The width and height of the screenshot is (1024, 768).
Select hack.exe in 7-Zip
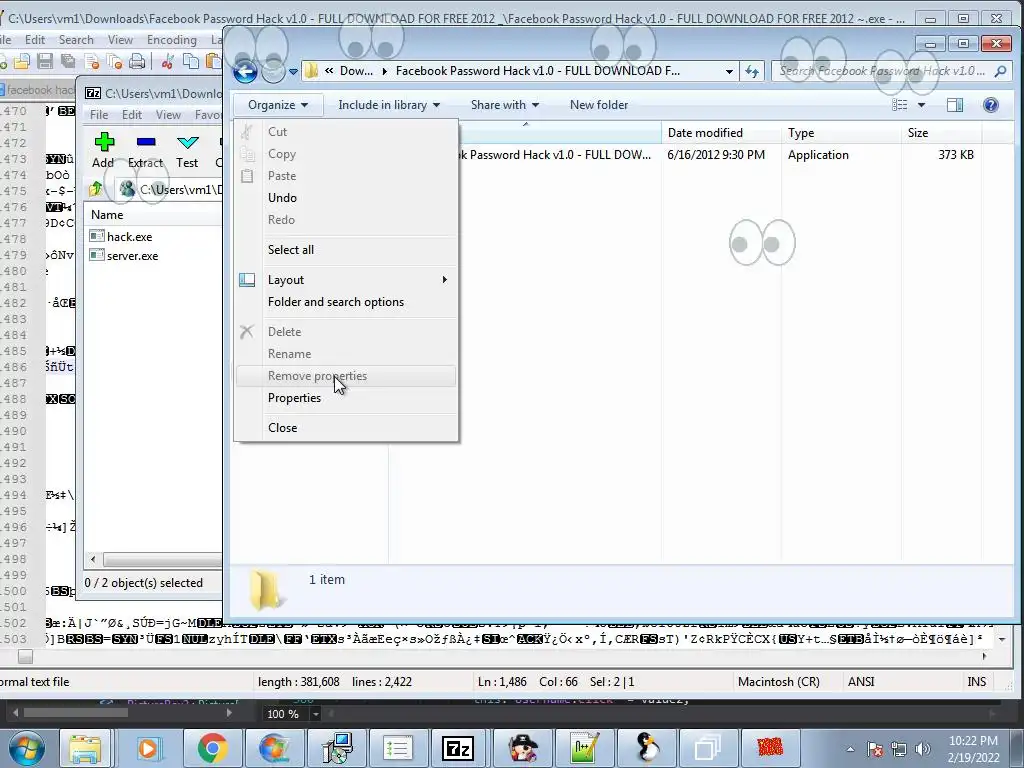click(129, 237)
